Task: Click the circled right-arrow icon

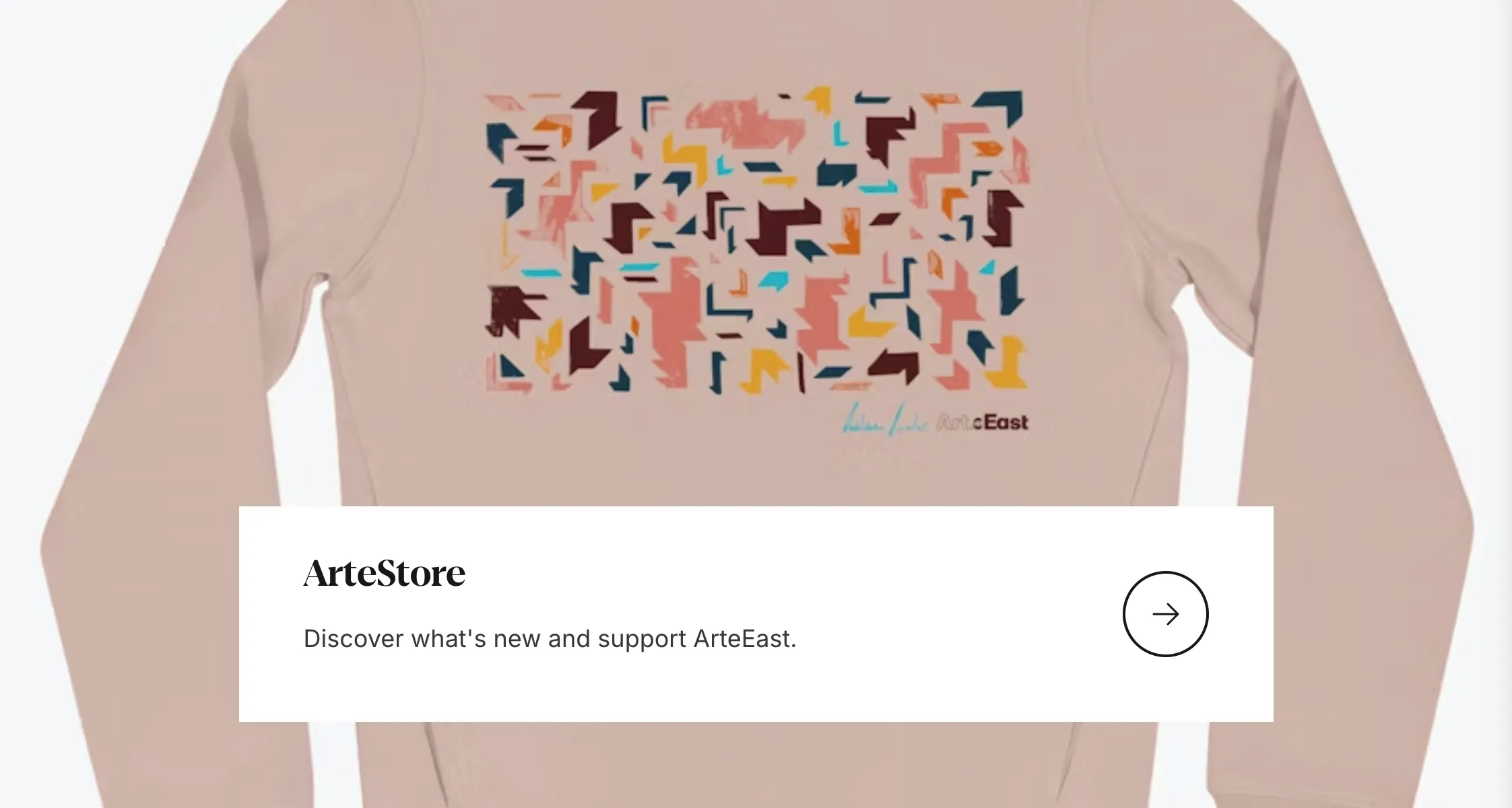Action: [1165, 614]
